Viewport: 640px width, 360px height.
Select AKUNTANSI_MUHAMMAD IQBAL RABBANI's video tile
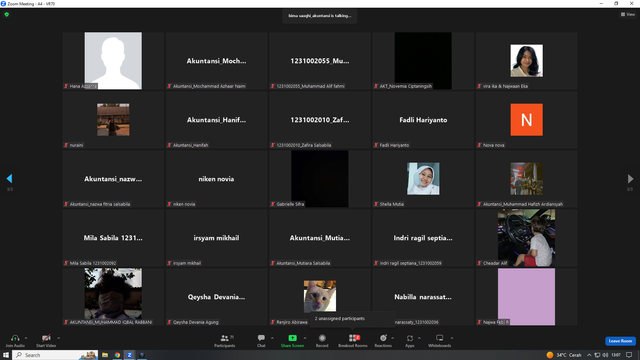click(x=113, y=297)
